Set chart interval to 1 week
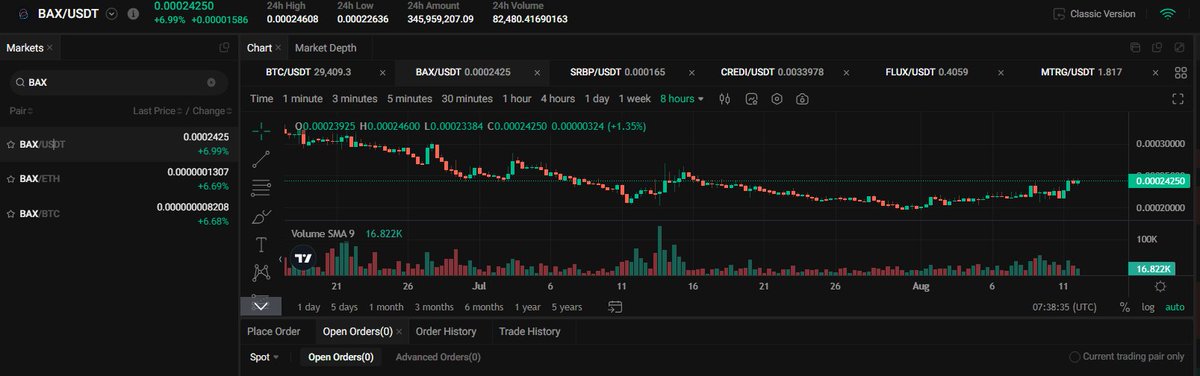This screenshot has height=376, width=1200. [x=635, y=99]
